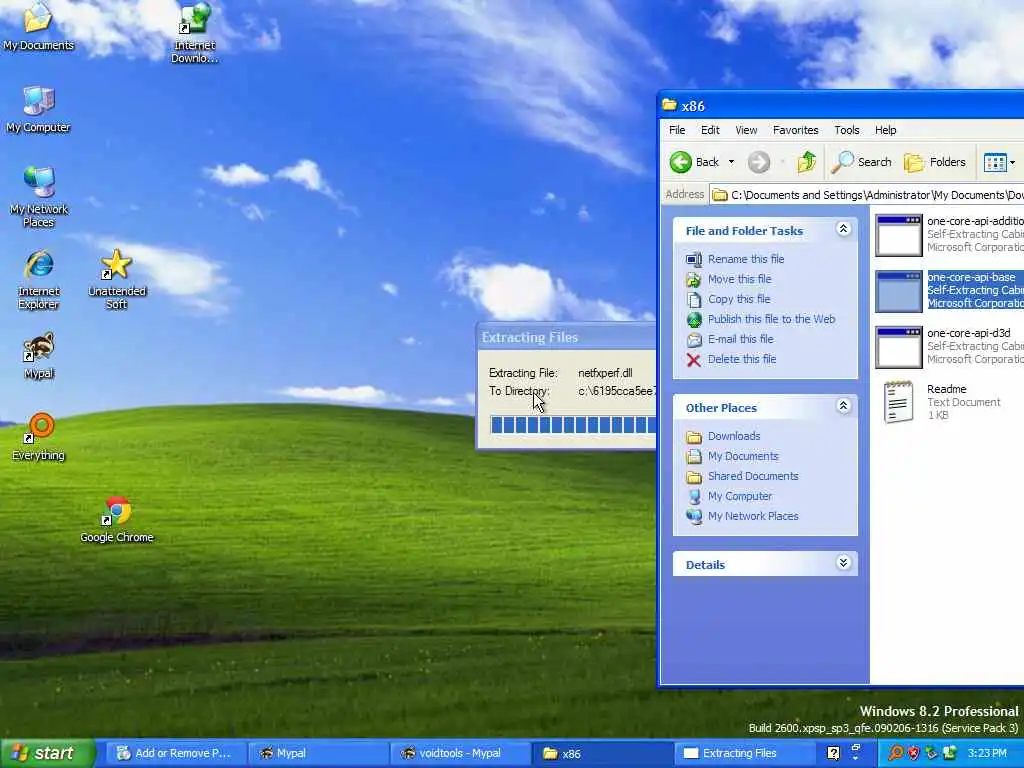
Task: Click the Views toolbar icon
Action: click(995, 162)
